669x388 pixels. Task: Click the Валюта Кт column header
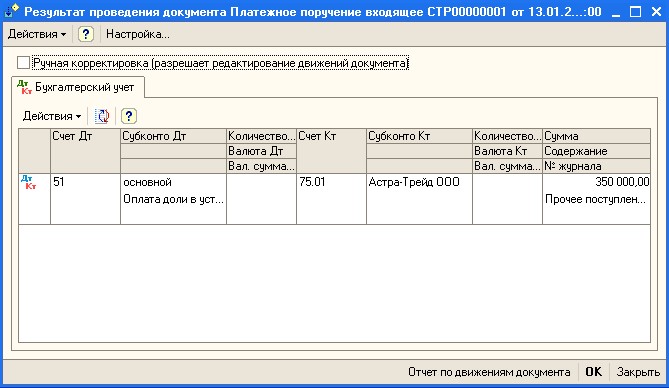[507, 151]
